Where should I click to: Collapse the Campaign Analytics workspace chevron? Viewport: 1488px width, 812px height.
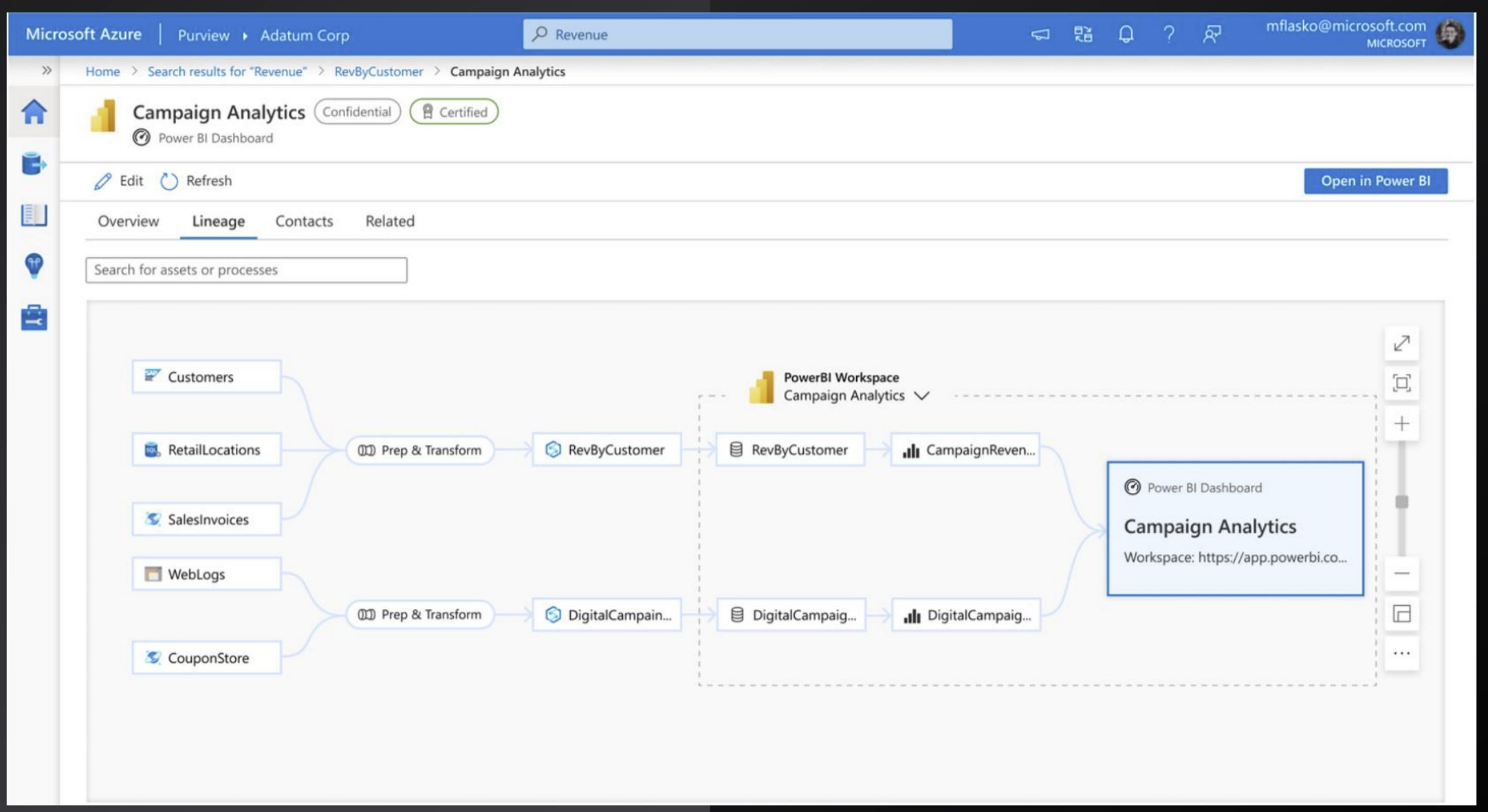tap(921, 396)
